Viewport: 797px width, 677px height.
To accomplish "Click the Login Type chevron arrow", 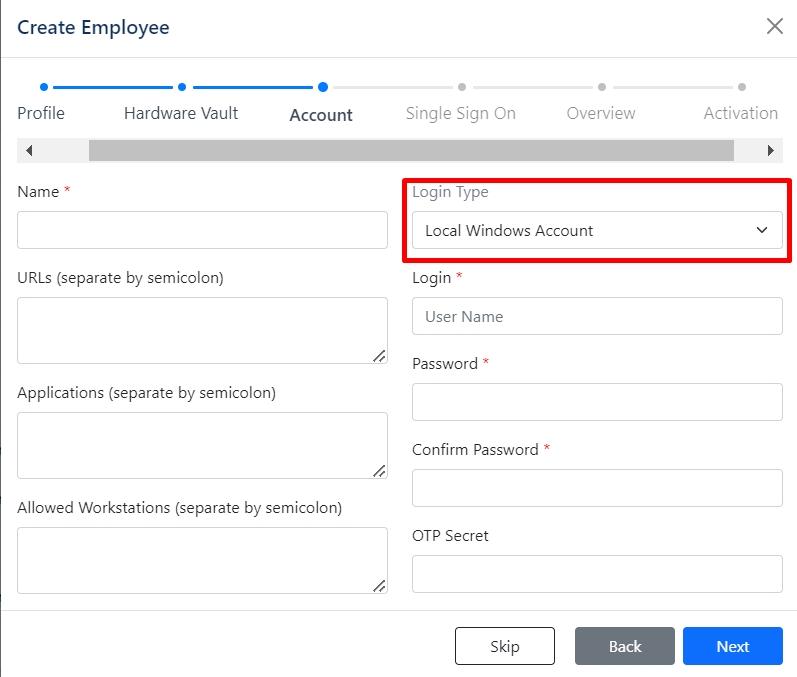I will click(761, 230).
